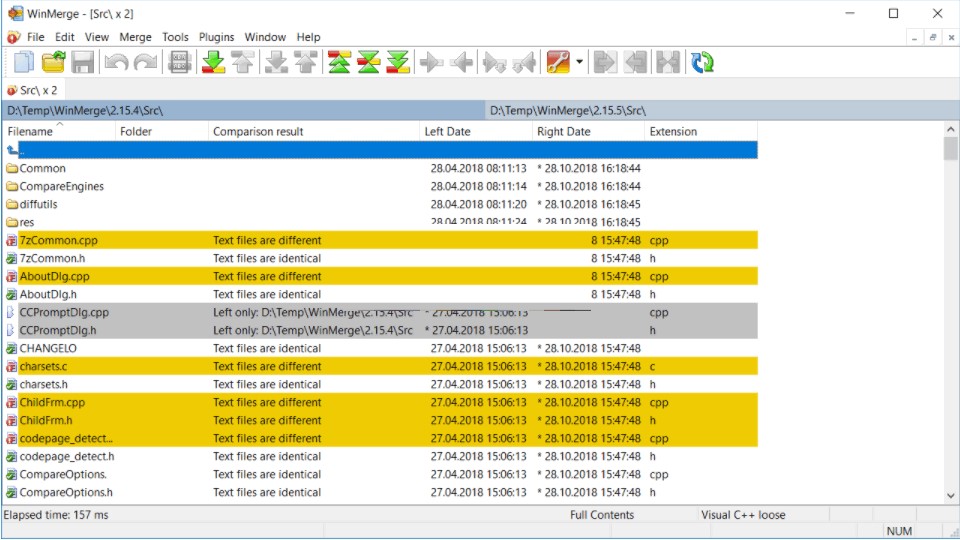Select the CompareEngines folder row

(x=61, y=186)
